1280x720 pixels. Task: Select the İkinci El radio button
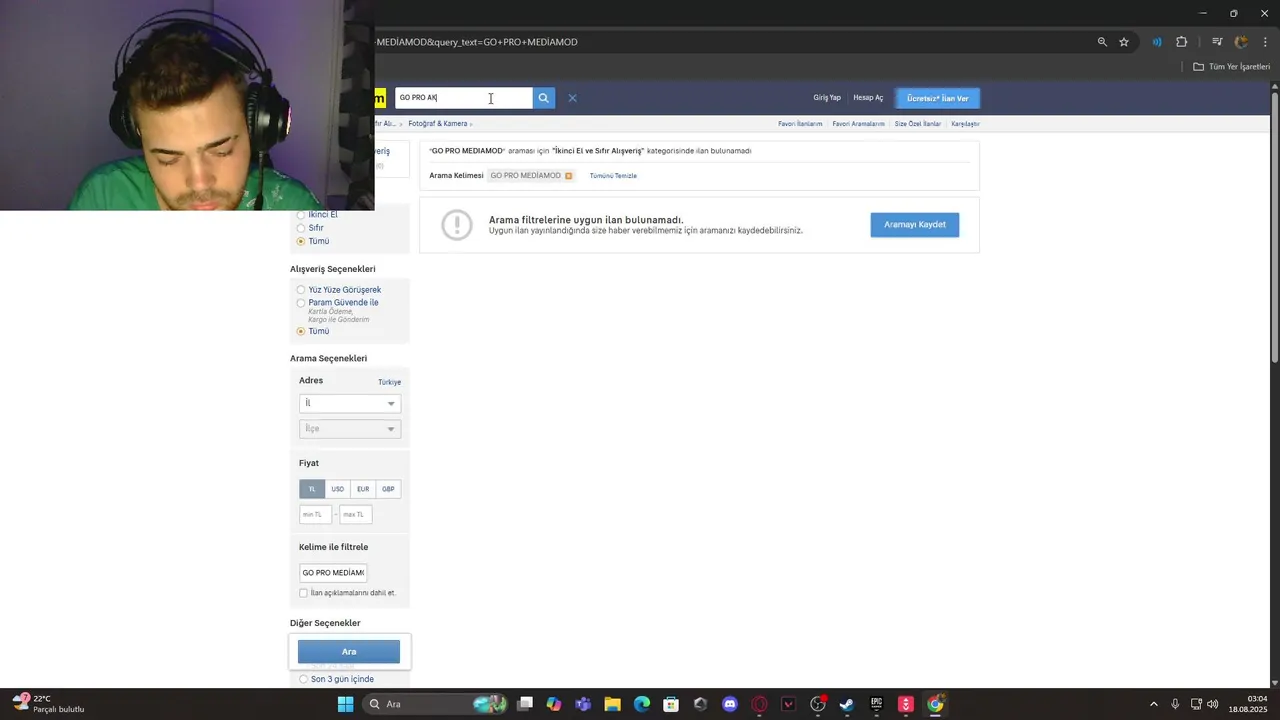[x=301, y=215]
